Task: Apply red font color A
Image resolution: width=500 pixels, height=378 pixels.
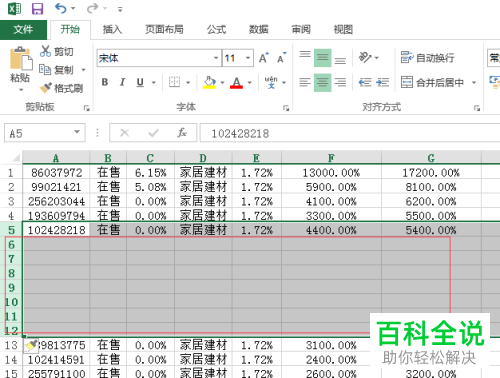Action: click(x=237, y=82)
